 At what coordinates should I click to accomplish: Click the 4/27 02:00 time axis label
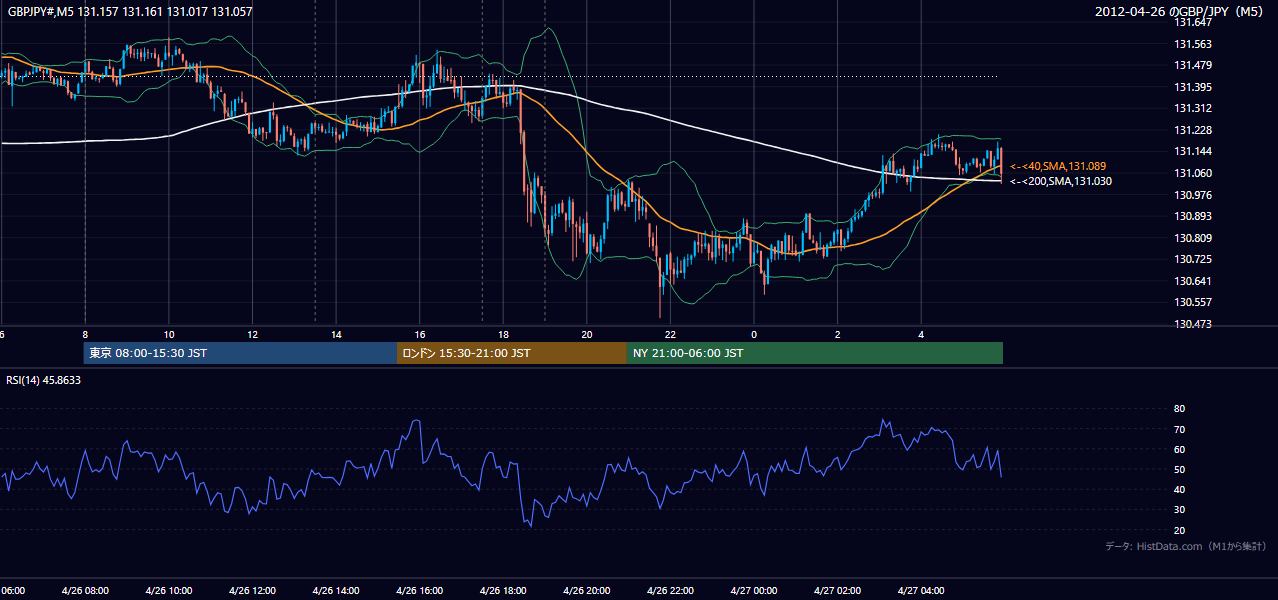837,590
